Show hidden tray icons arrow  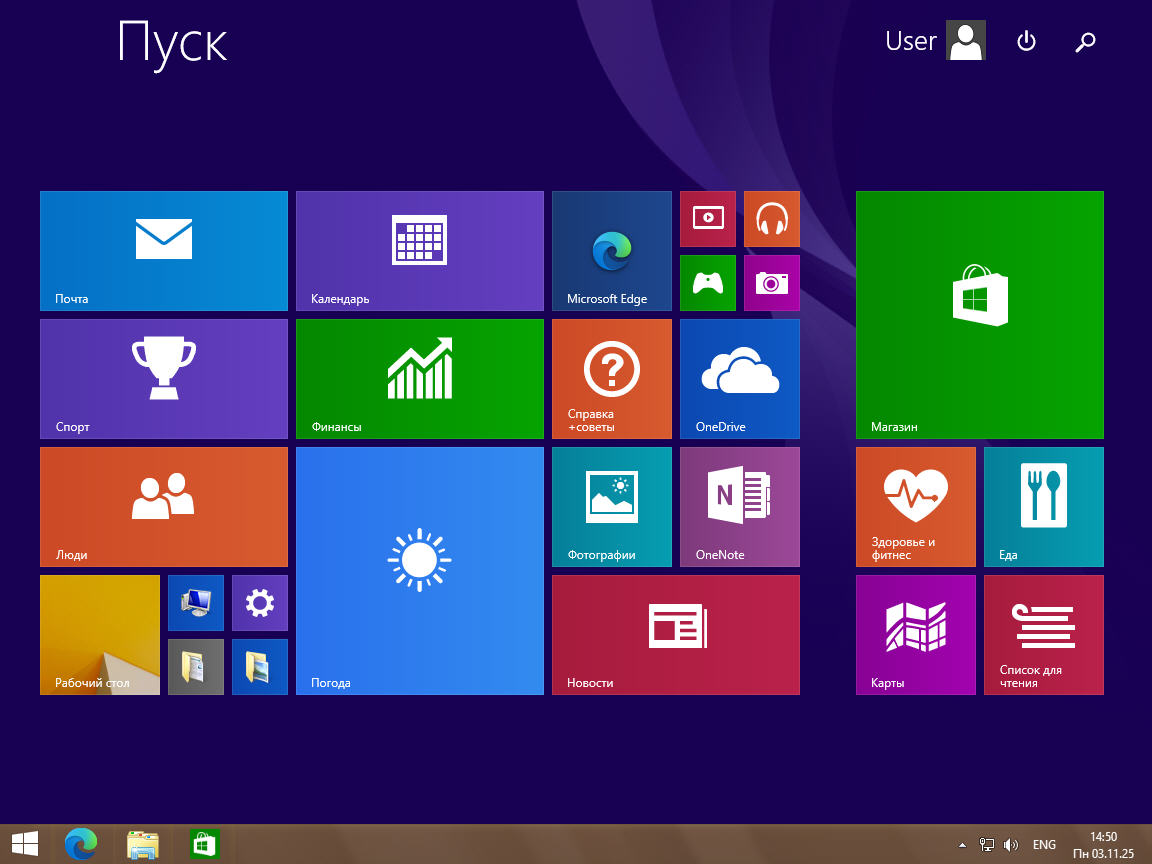tap(962, 845)
